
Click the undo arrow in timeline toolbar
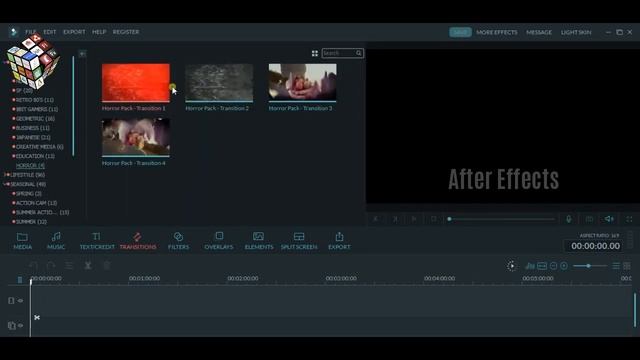33,266
